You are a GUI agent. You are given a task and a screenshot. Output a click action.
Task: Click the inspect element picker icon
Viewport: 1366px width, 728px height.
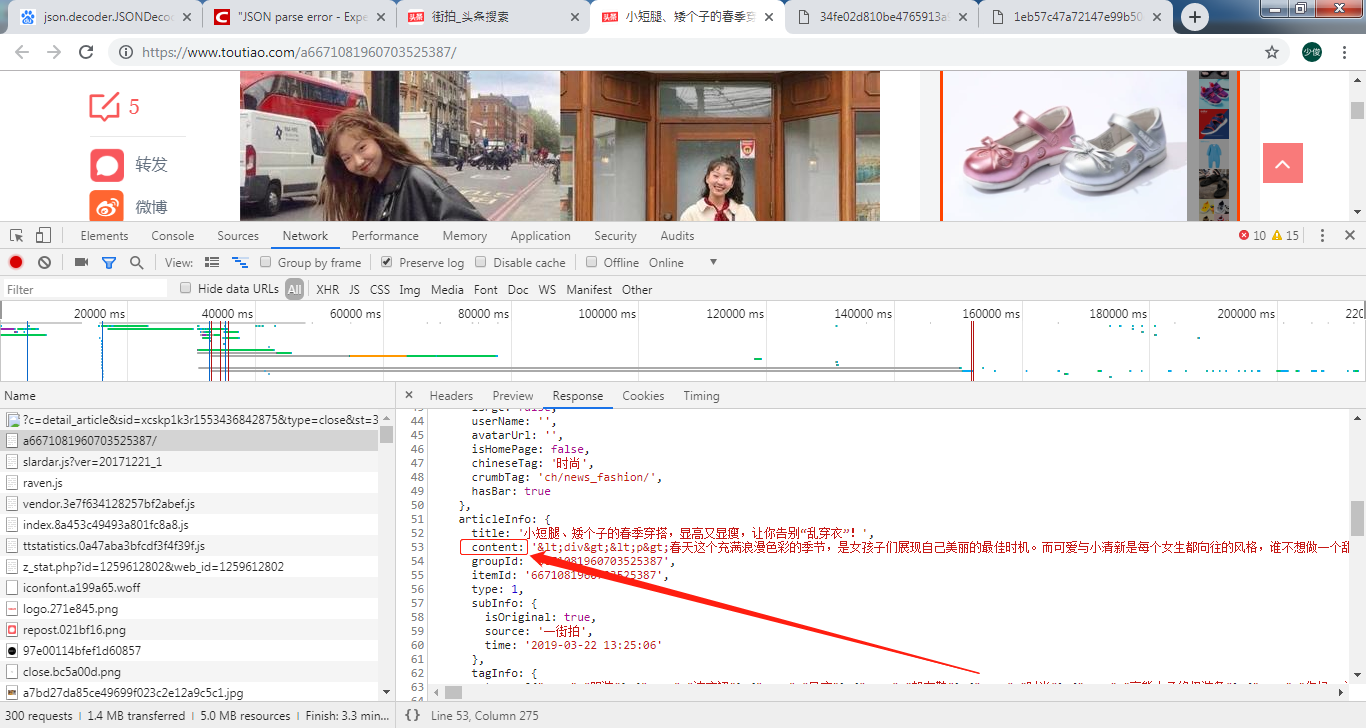(x=17, y=236)
